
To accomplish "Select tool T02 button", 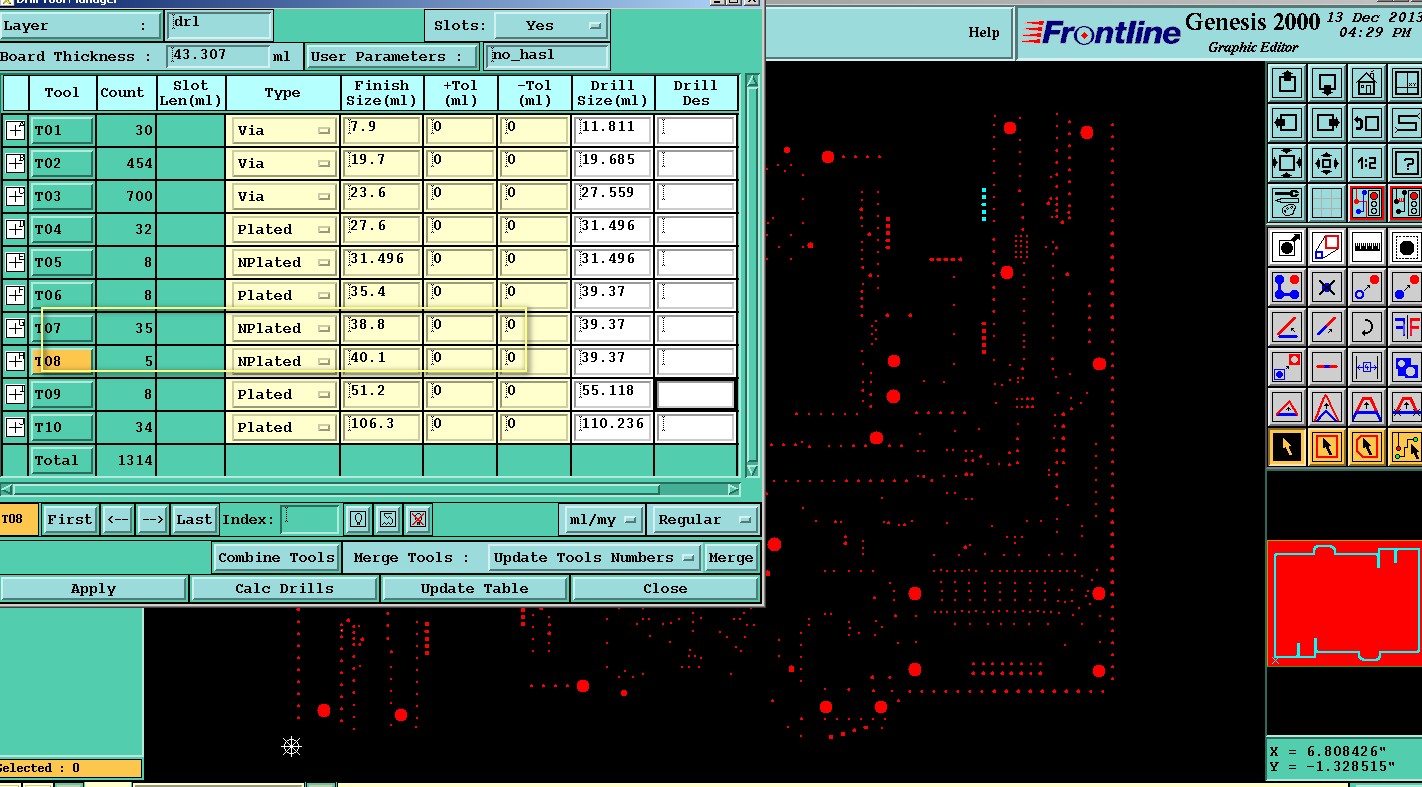I will pos(63,163).
